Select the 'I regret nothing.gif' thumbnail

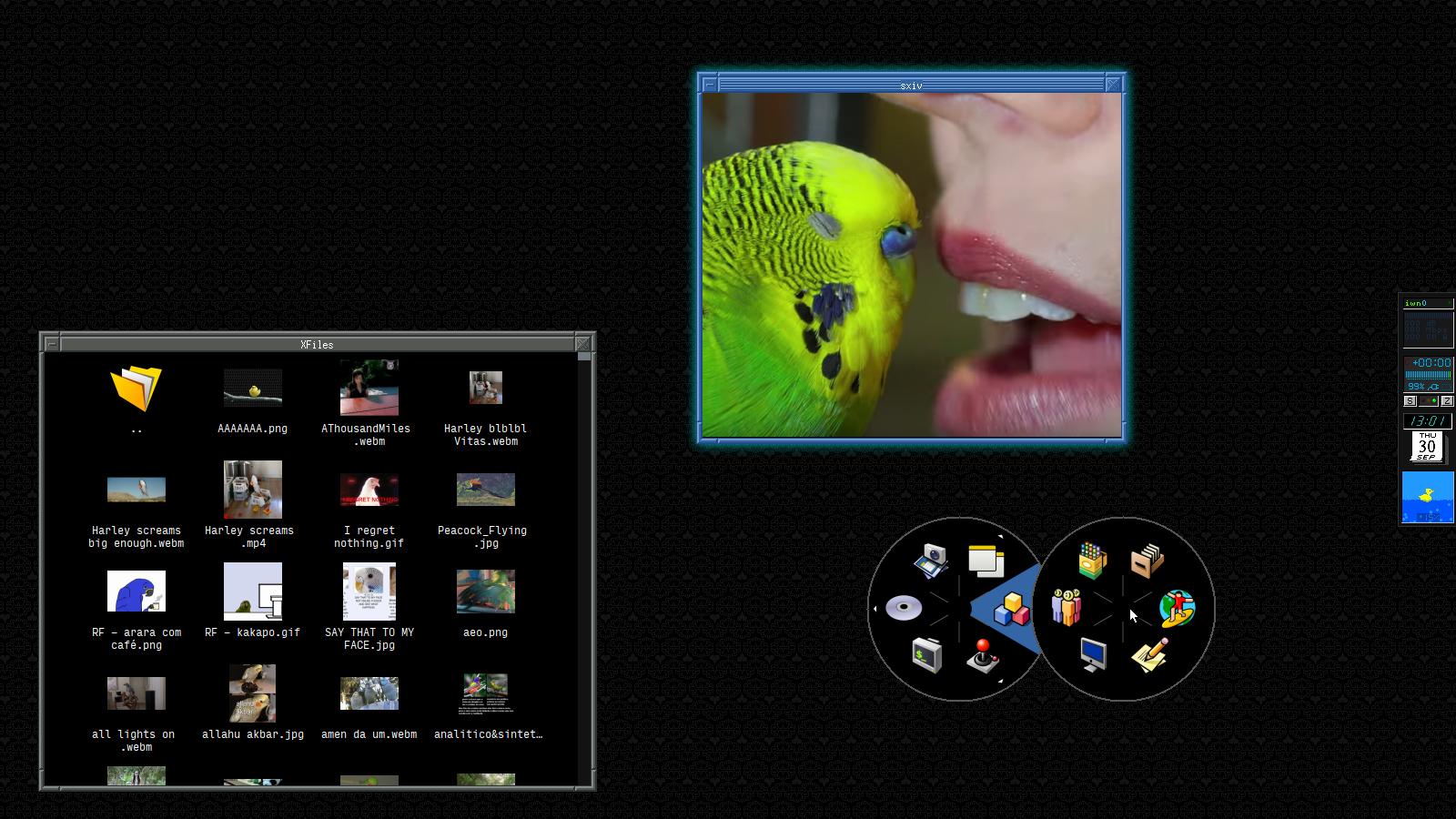[x=369, y=490]
